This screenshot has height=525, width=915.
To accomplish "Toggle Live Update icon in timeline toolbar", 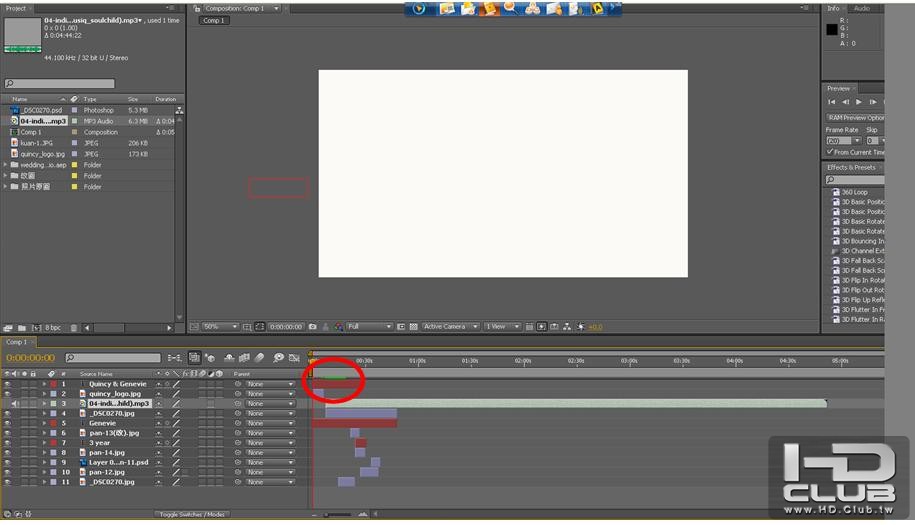I will pyautogui.click(x=194, y=358).
